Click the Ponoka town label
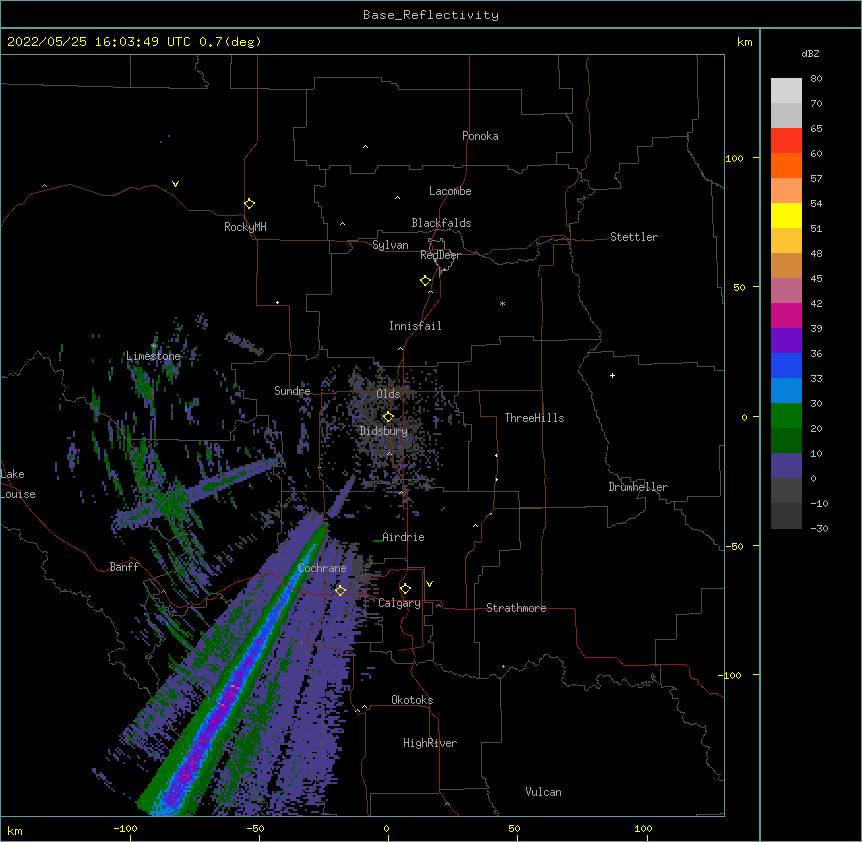The width and height of the screenshot is (862, 842). pos(480,136)
